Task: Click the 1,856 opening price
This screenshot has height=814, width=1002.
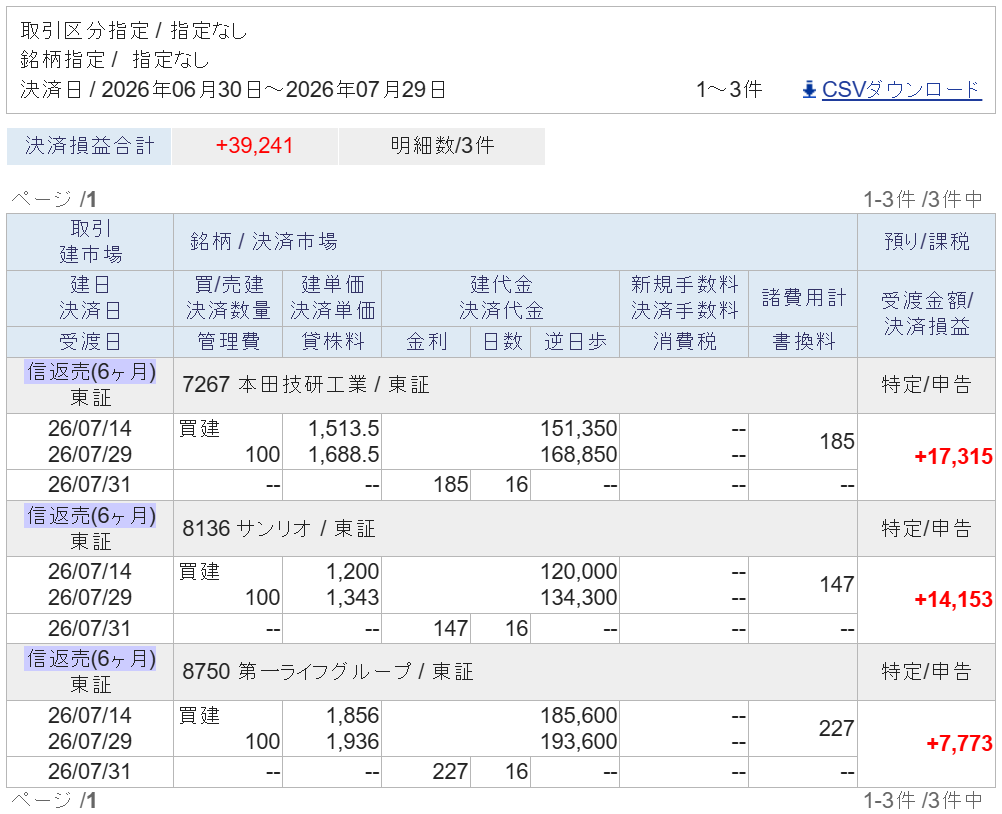Action: click(x=353, y=715)
